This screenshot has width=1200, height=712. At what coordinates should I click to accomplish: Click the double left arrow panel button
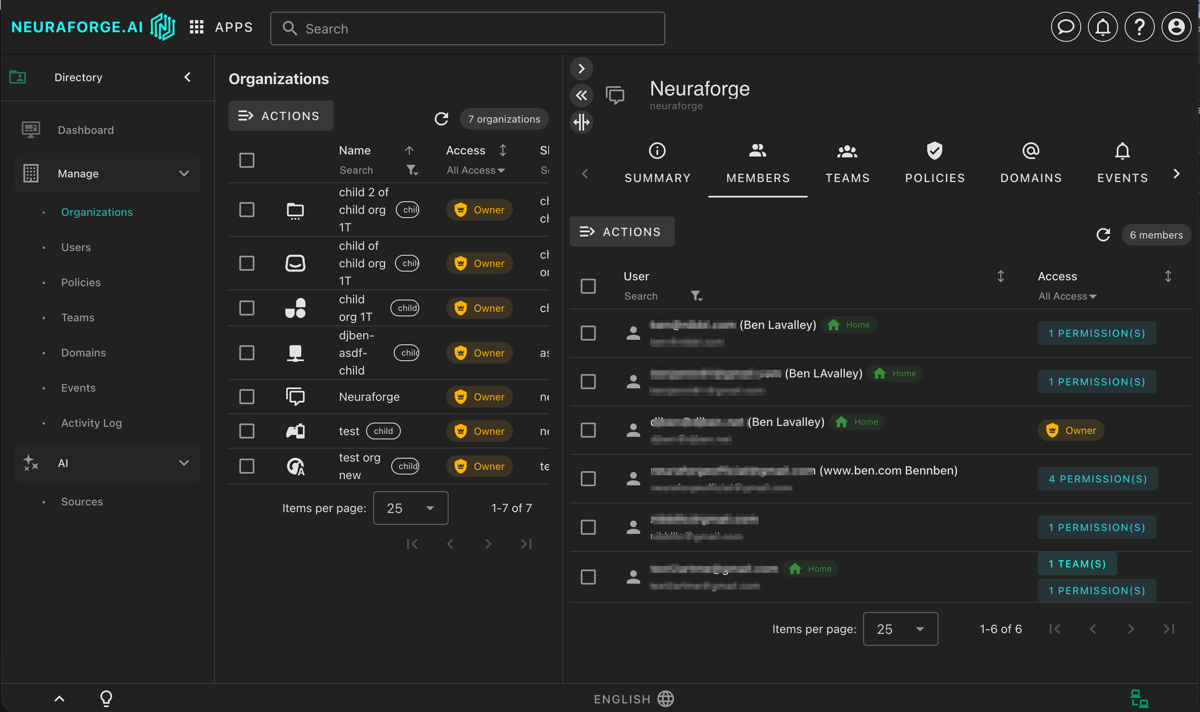click(x=581, y=95)
